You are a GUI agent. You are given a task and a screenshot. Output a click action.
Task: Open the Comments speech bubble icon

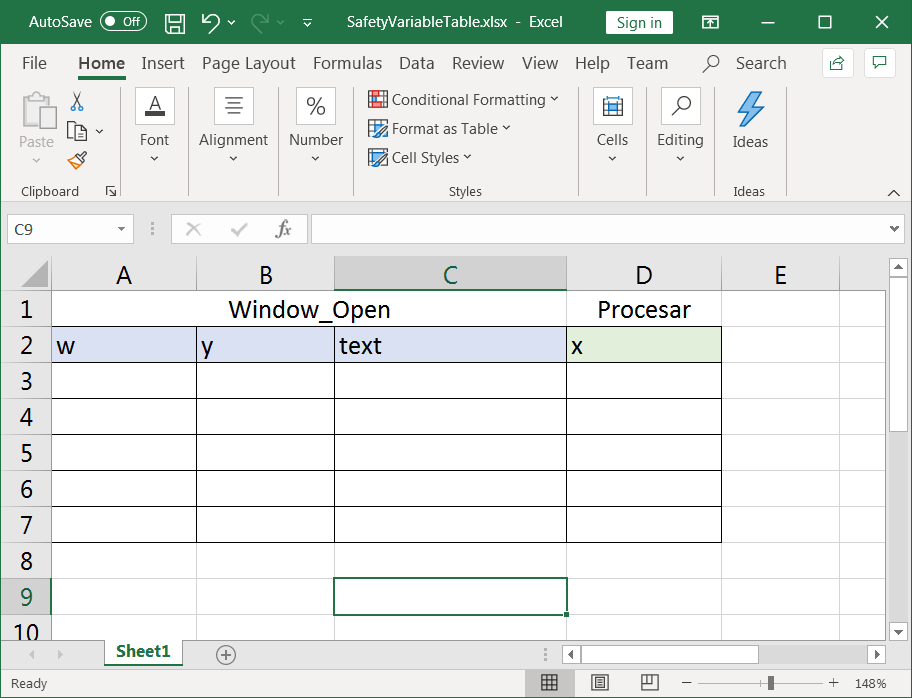click(879, 63)
